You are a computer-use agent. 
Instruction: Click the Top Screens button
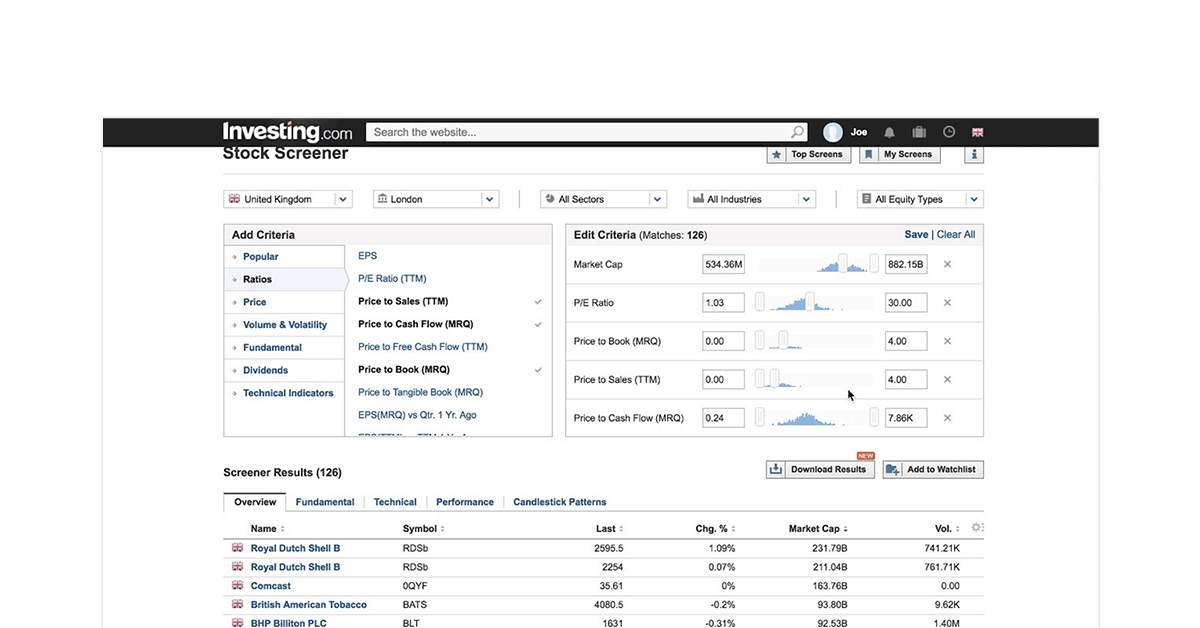[x=809, y=154]
